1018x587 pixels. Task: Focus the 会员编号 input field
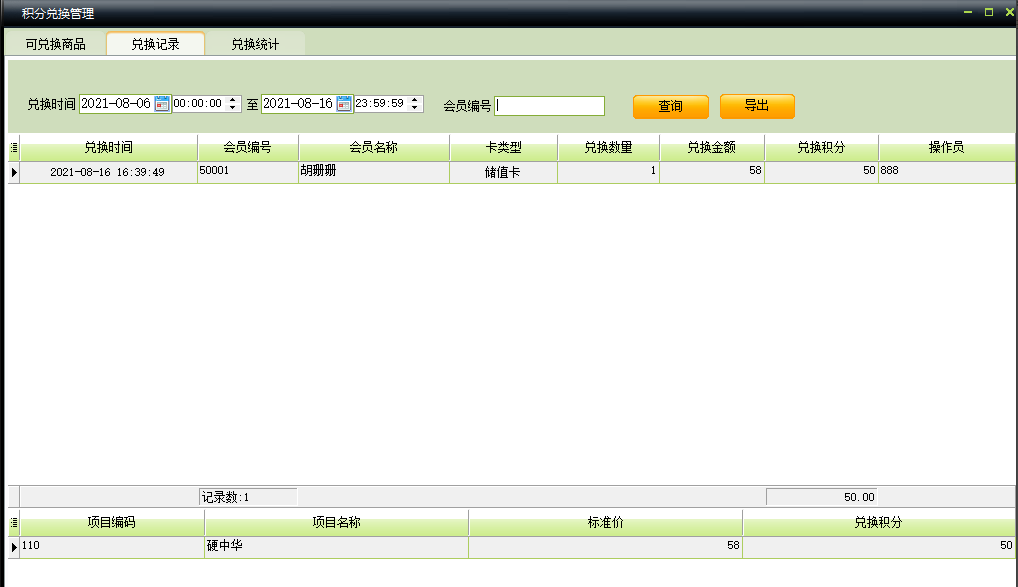tap(549, 106)
